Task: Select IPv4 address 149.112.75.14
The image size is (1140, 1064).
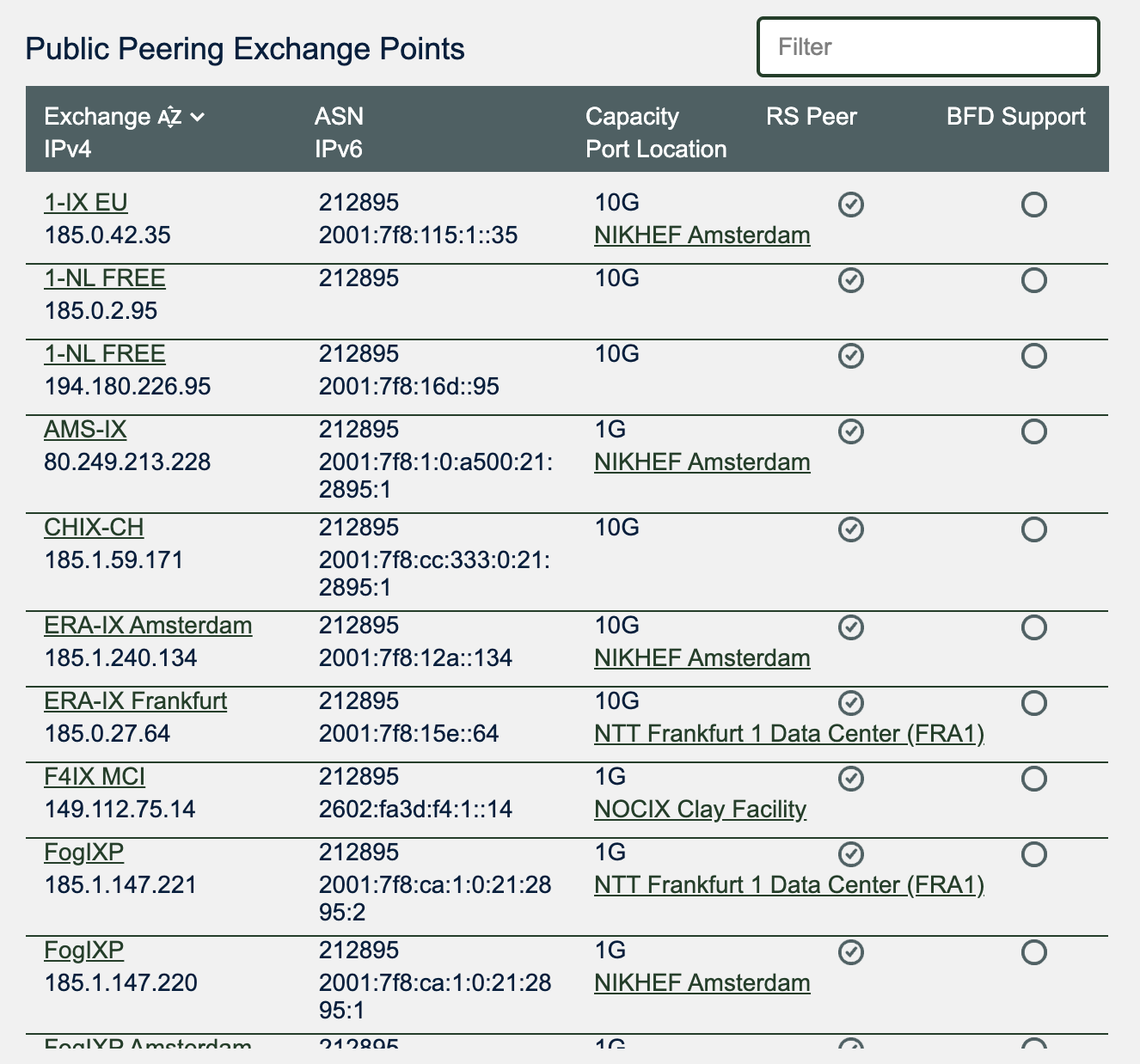Action: [120, 809]
